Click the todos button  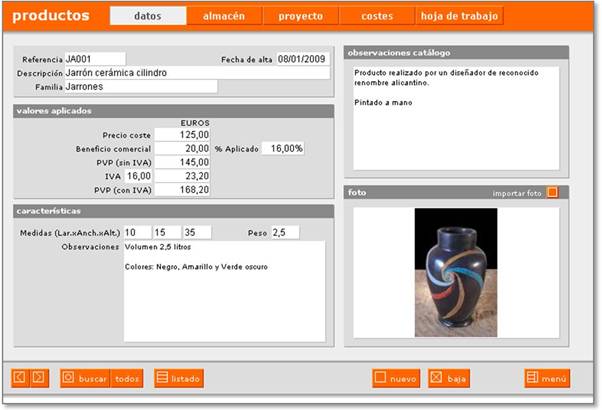pyautogui.click(x=127, y=378)
